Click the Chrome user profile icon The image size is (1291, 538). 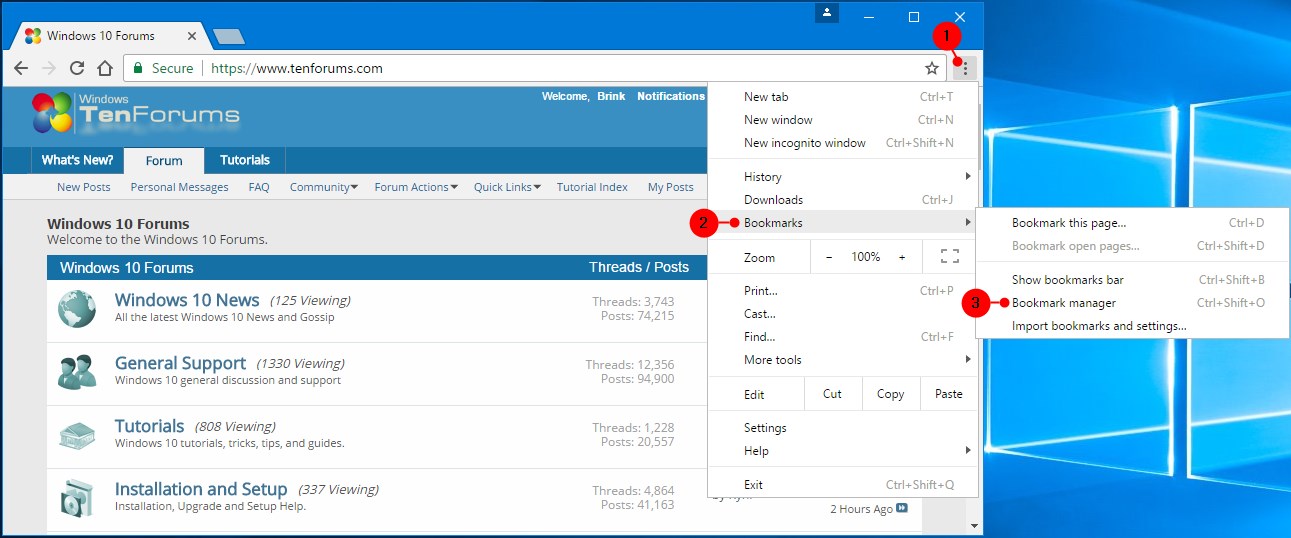(x=826, y=13)
